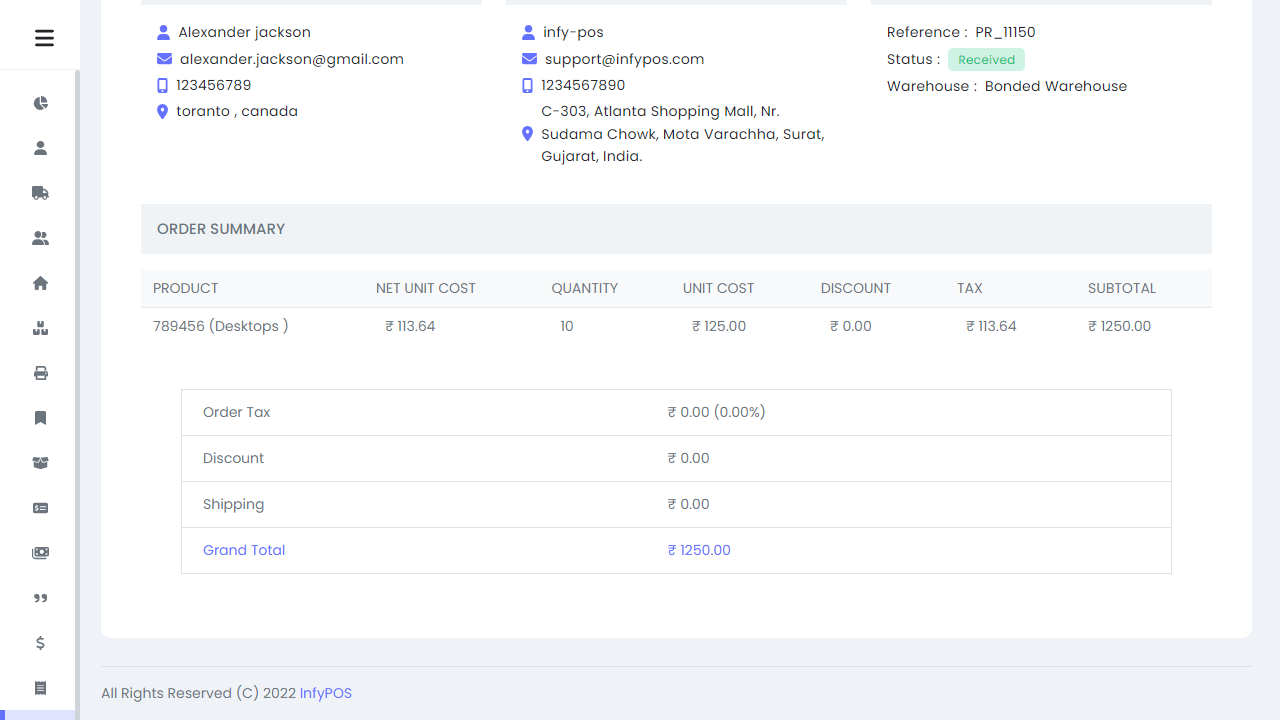Select the Grand Total amount 1250.00
This screenshot has height=720, width=1280.
[698, 550]
